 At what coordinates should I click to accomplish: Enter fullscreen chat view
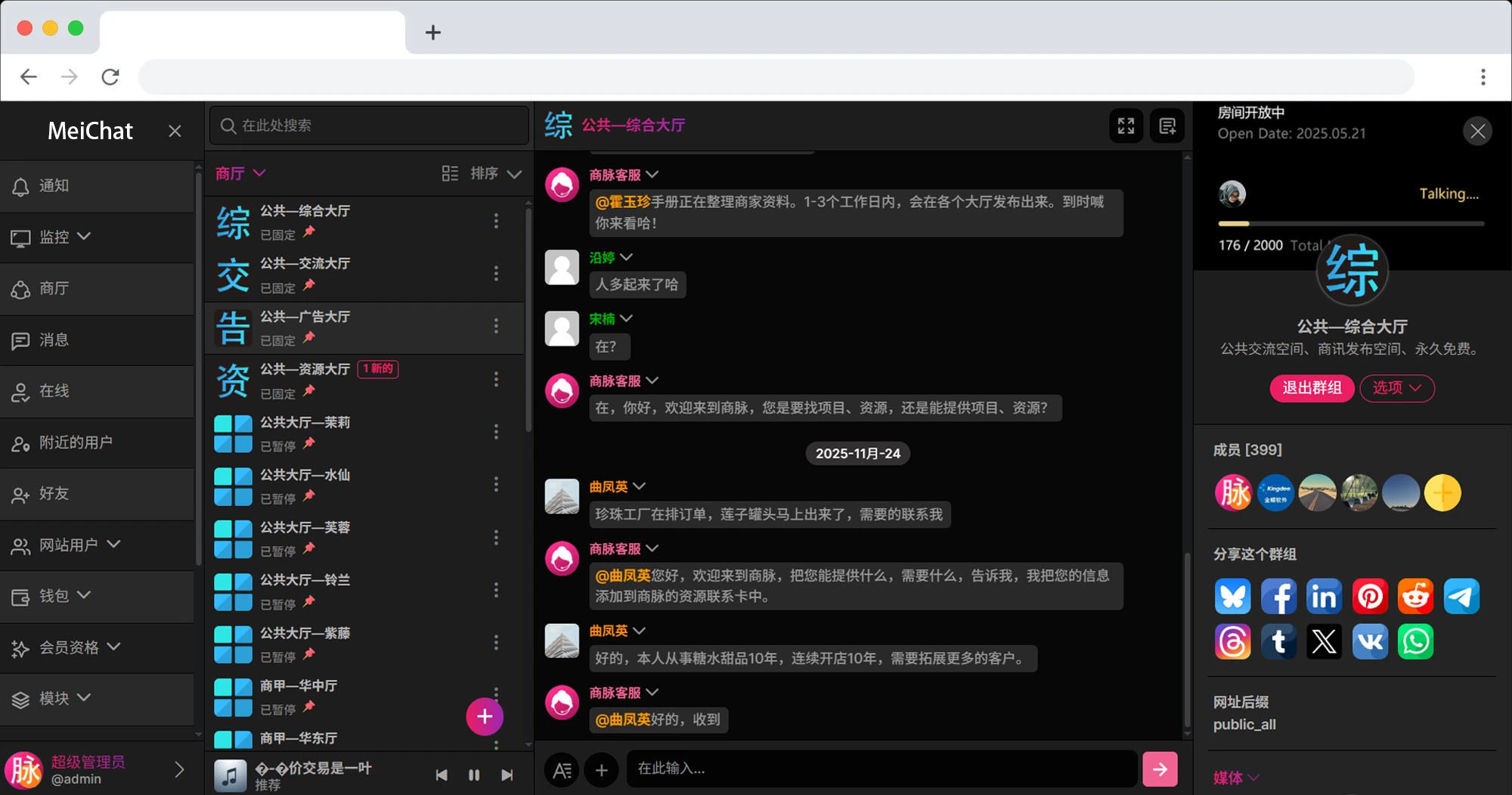pos(1126,126)
